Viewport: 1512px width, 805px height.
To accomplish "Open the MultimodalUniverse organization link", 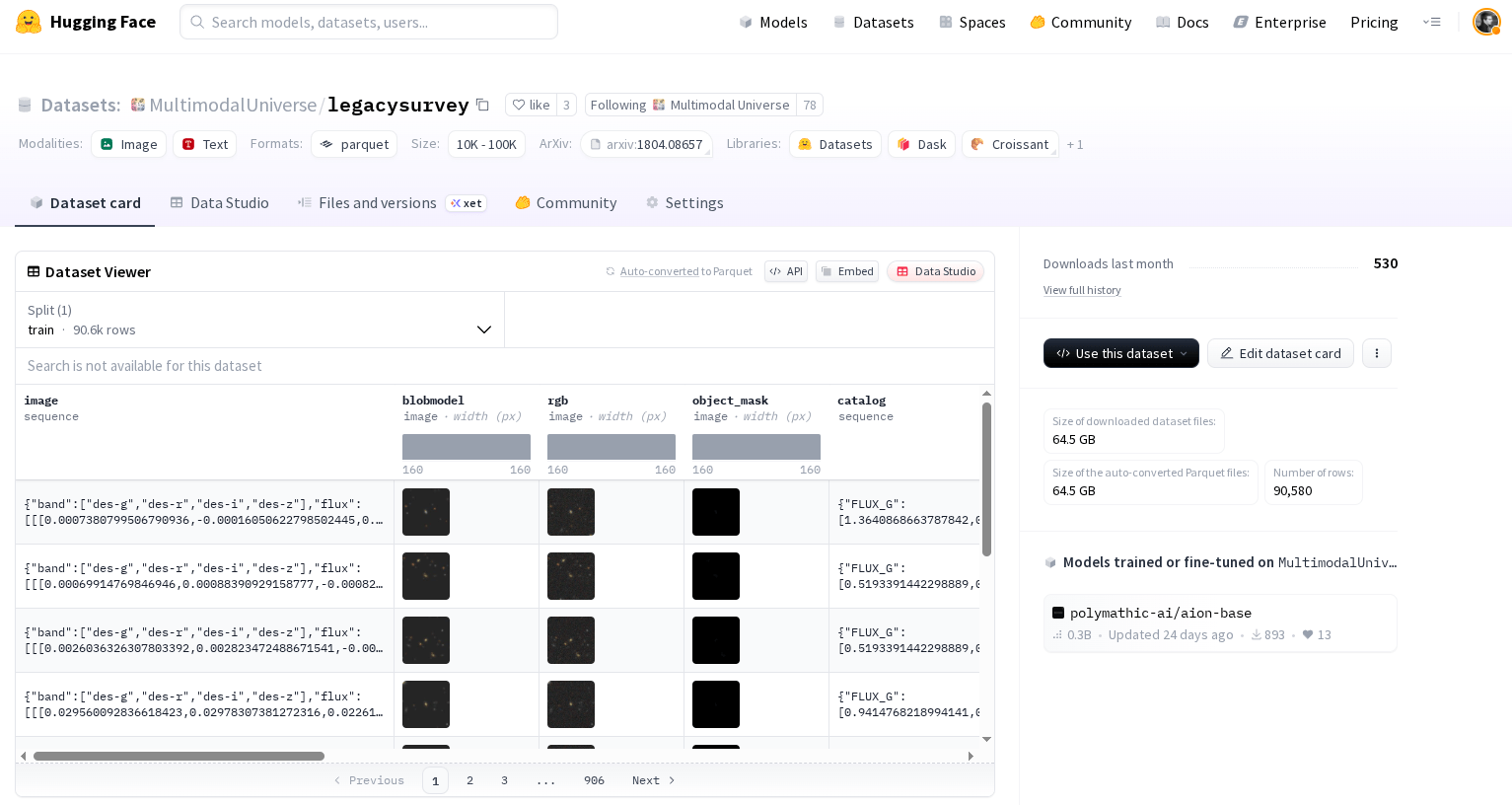I will click(x=233, y=105).
